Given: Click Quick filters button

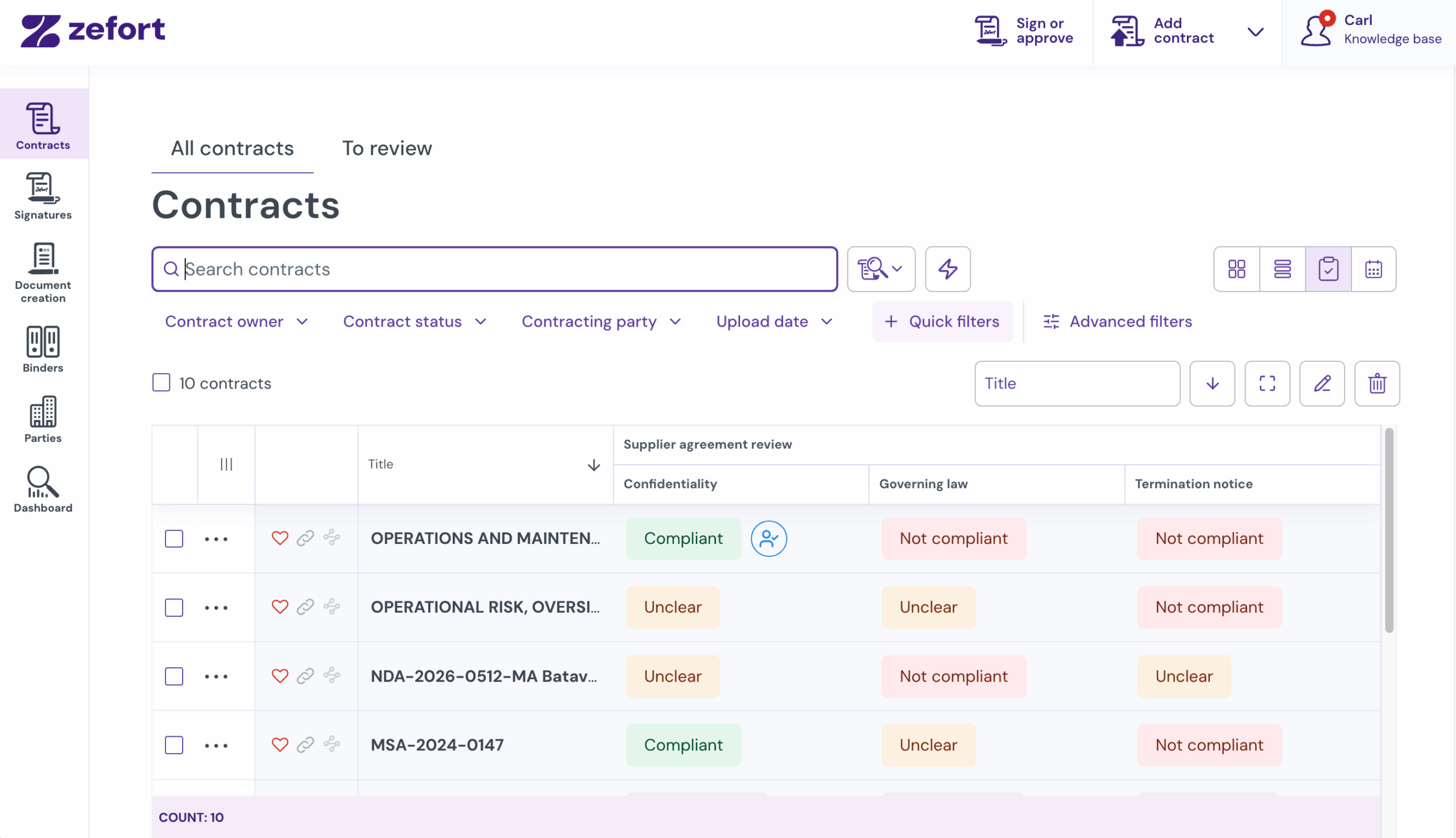Looking at the screenshot, I should [x=942, y=322].
